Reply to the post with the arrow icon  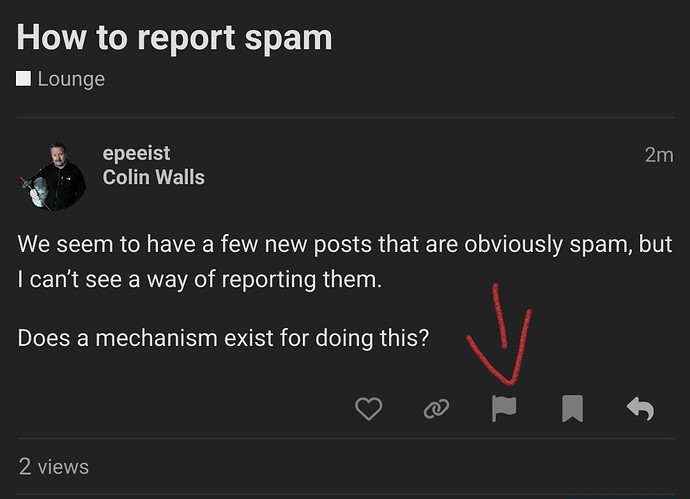click(639, 408)
